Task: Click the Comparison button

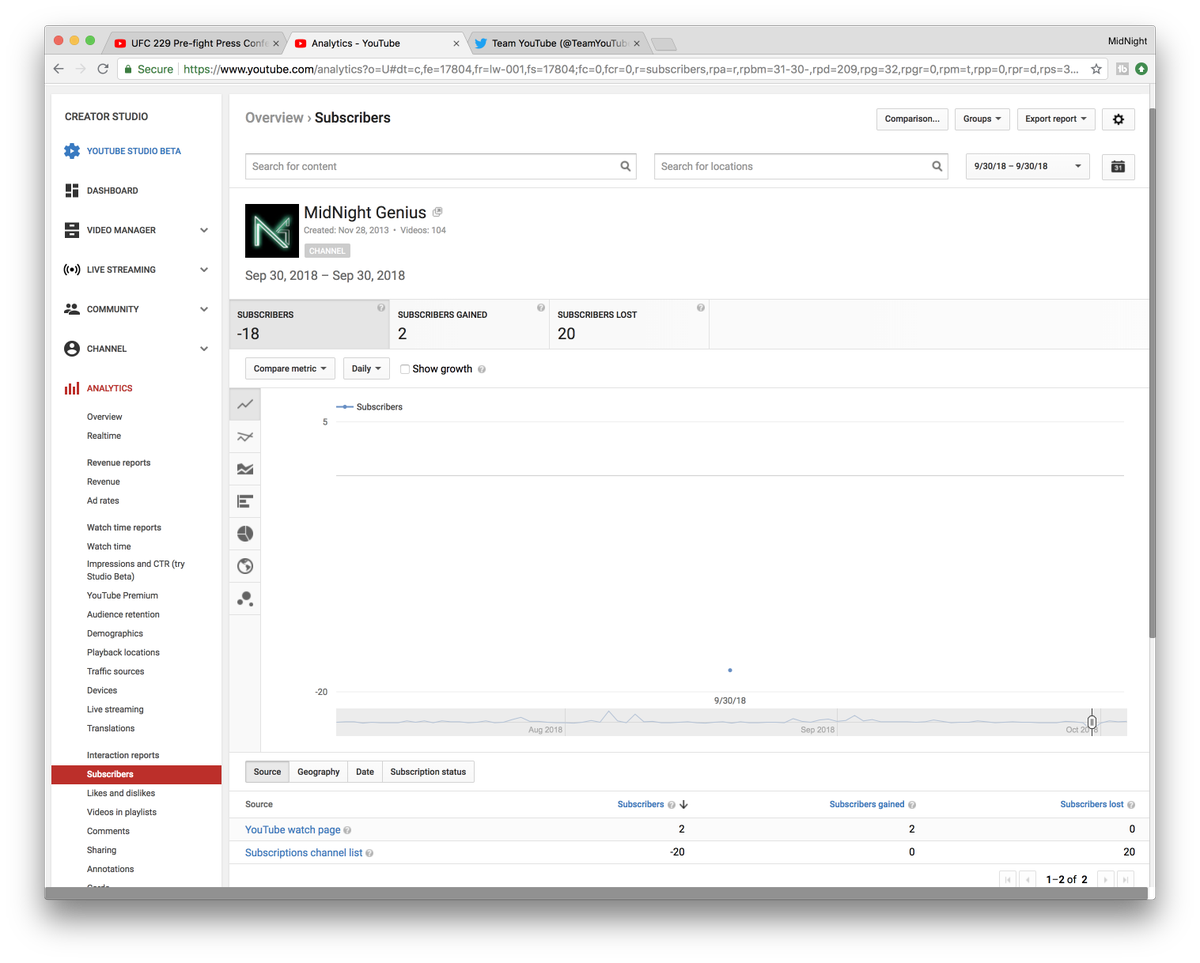Action: pos(912,119)
